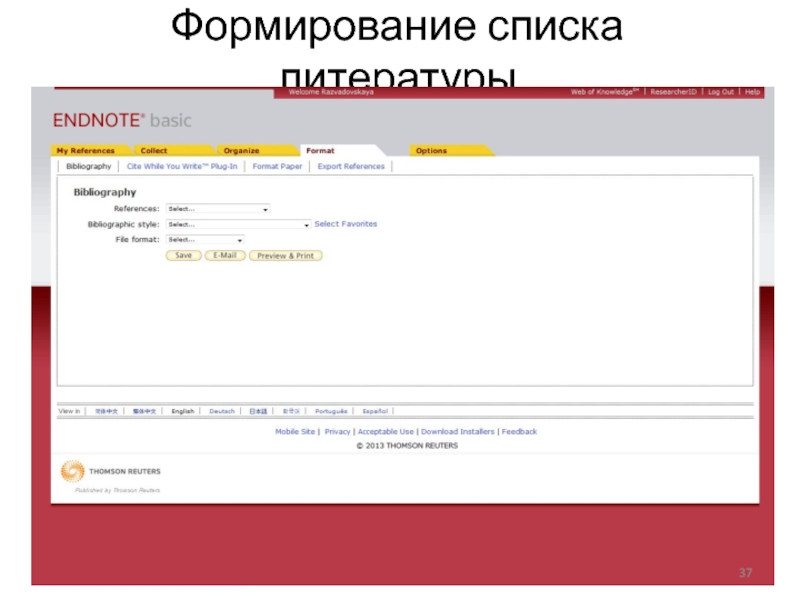
Task: Click the Welcome Razvadovskaya text
Action: 331,92
